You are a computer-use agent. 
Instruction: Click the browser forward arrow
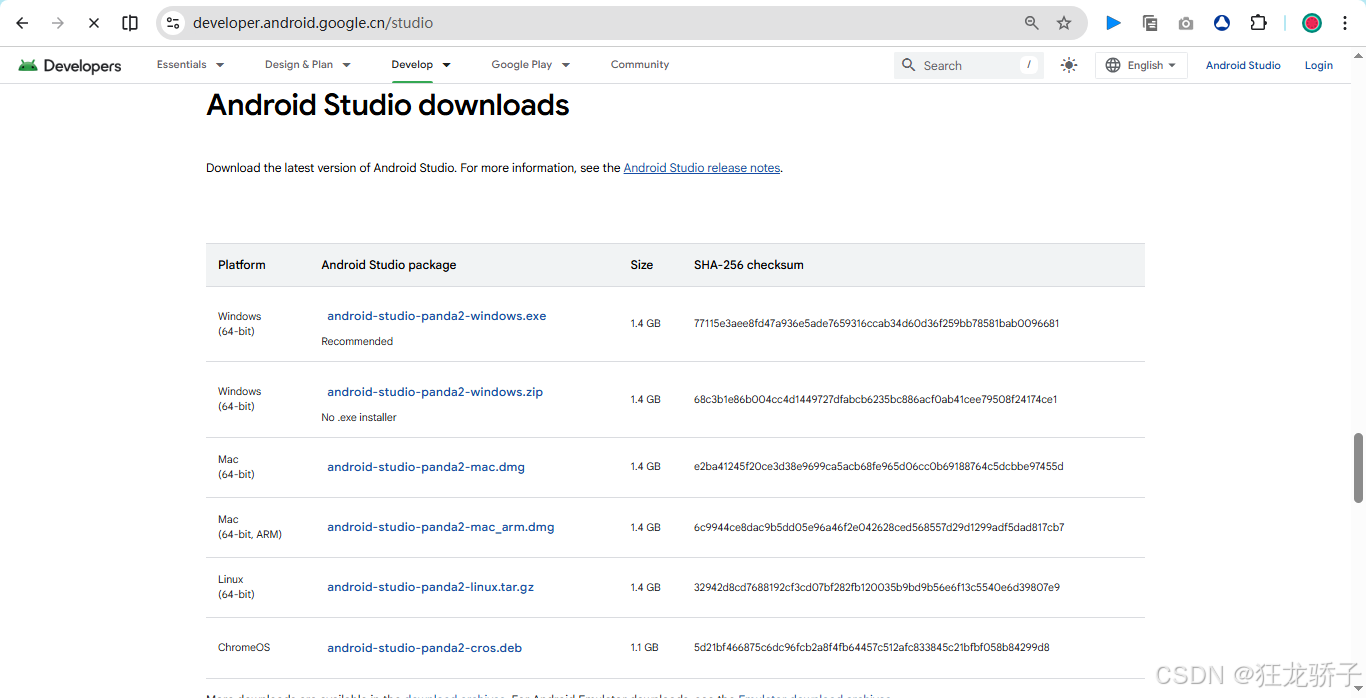pyautogui.click(x=58, y=23)
